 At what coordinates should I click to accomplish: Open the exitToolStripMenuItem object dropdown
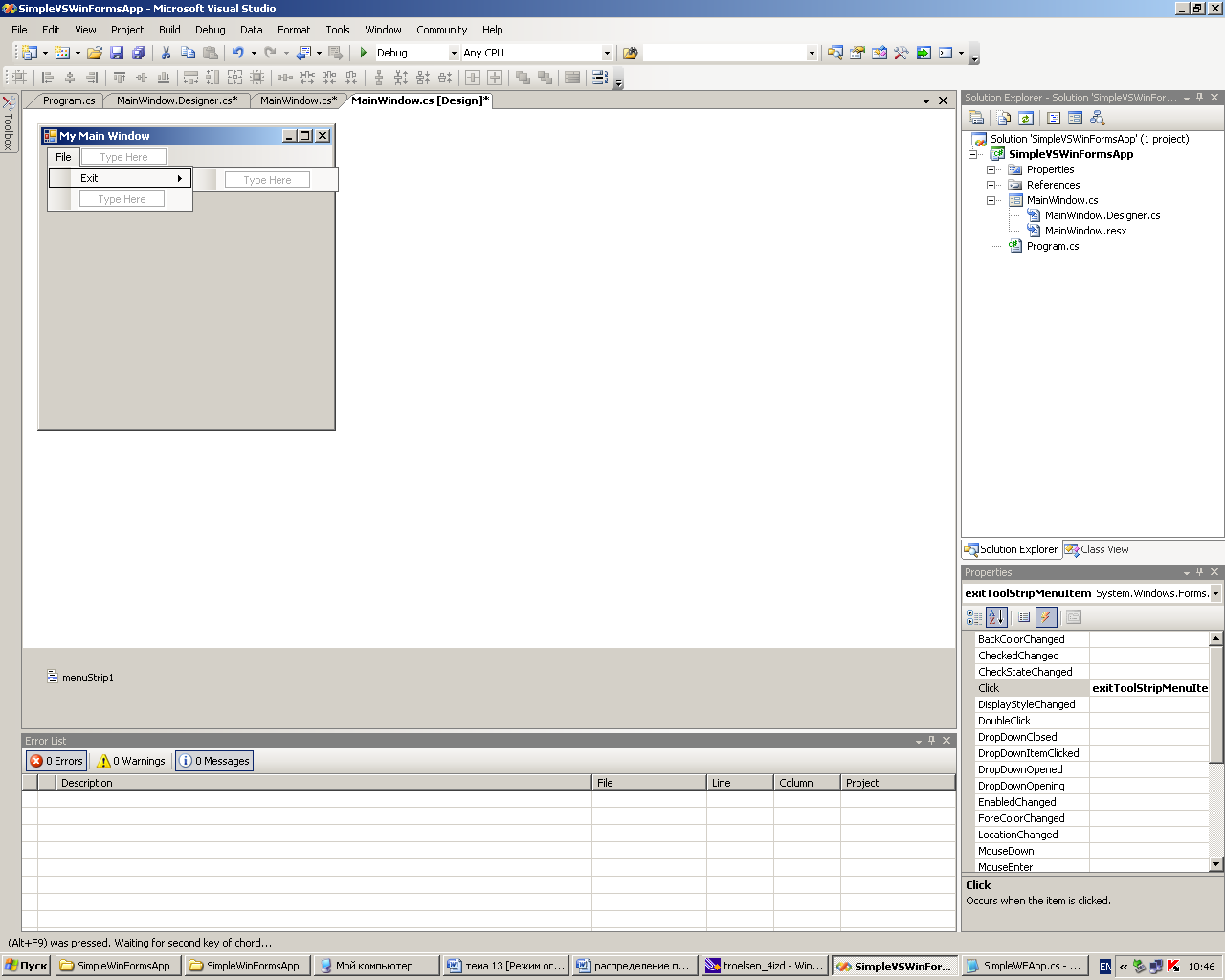(1215, 593)
